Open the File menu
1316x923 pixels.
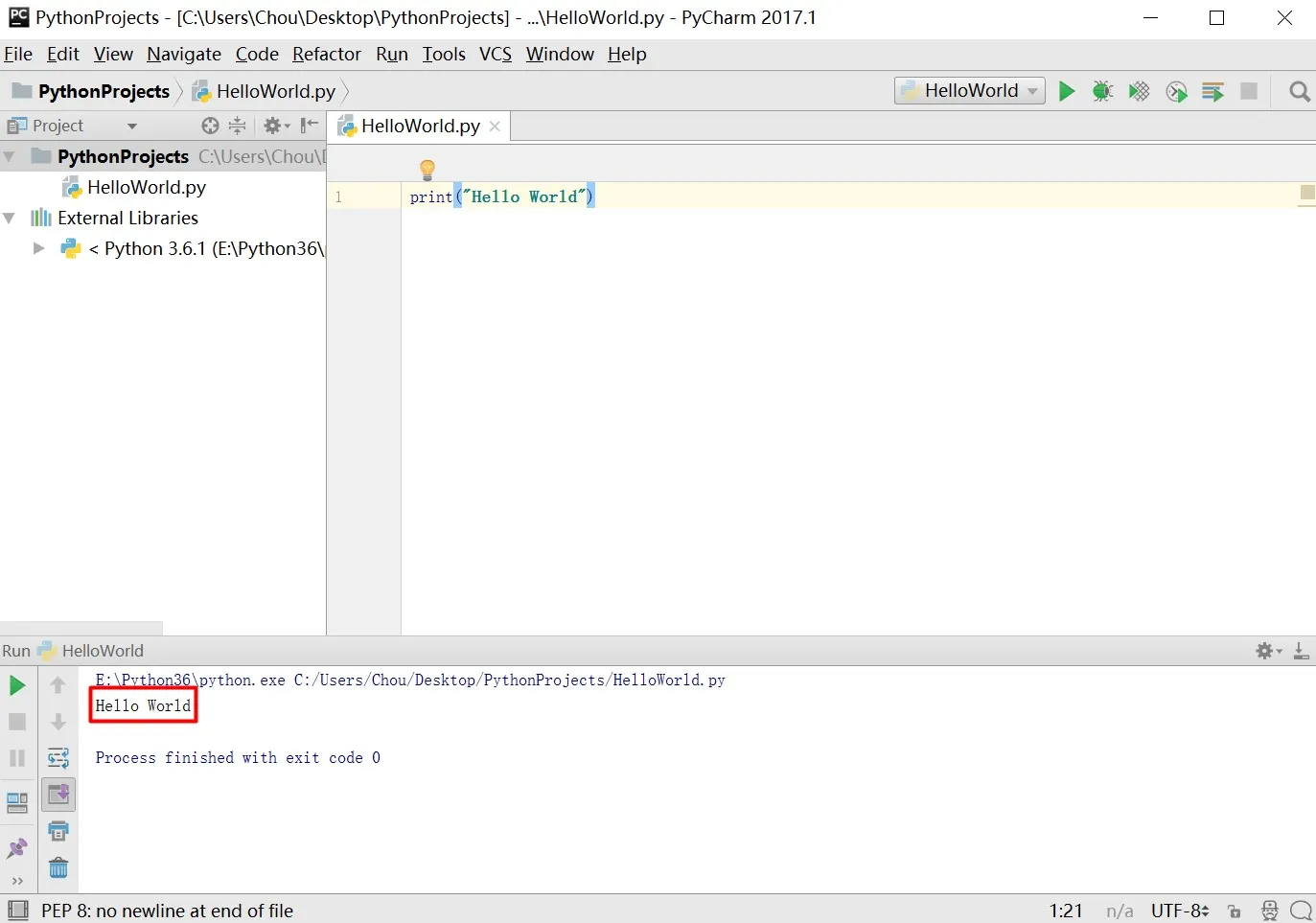(18, 55)
